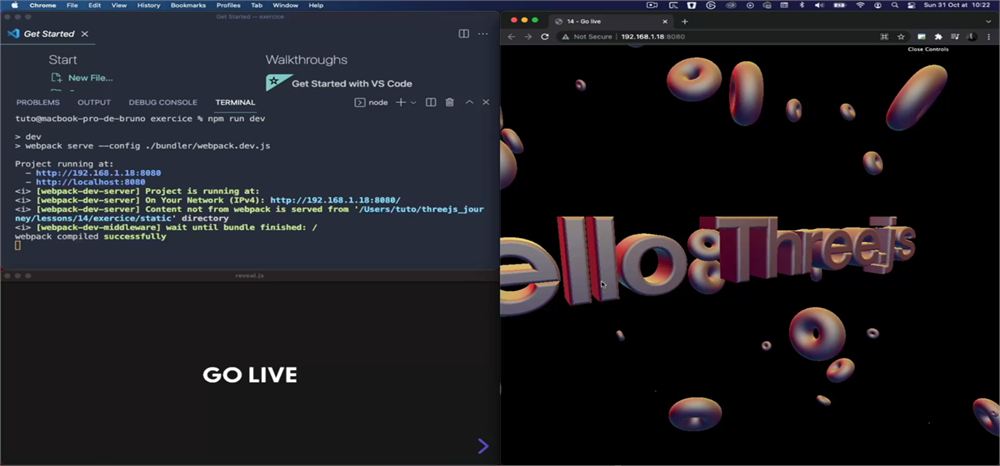Click the Bluetooth icon in menu bar

point(802,5)
